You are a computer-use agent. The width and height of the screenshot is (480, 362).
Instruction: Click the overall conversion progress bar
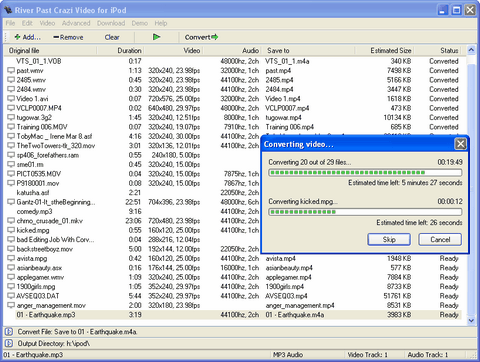[x=365, y=173]
